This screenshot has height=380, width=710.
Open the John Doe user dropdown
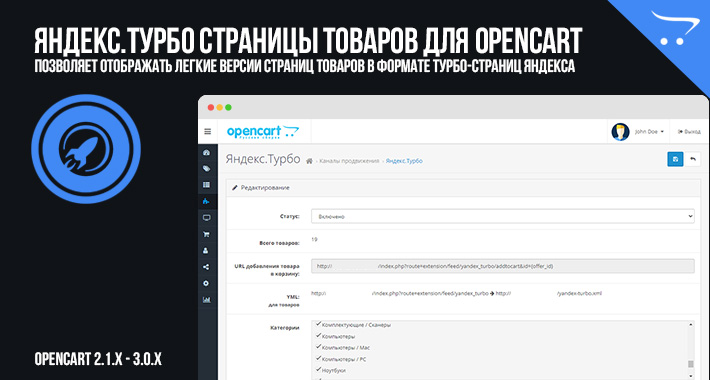pos(649,132)
